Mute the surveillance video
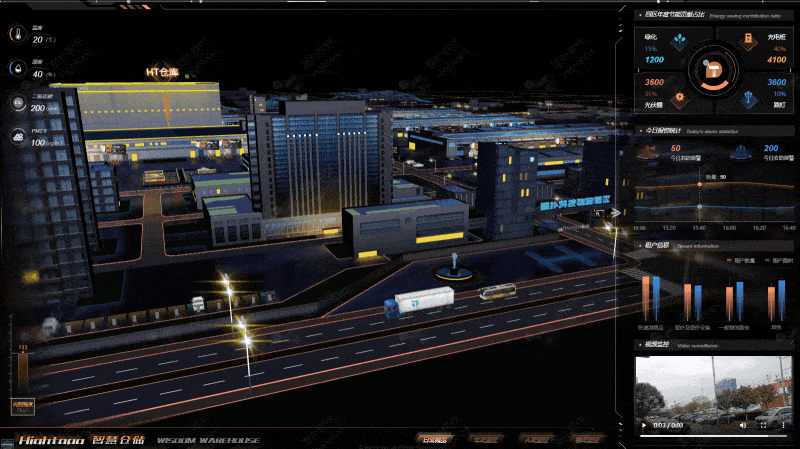Image resolution: width=800 pixels, height=449 pixels. pyautogui.click(x=741, y=426)
